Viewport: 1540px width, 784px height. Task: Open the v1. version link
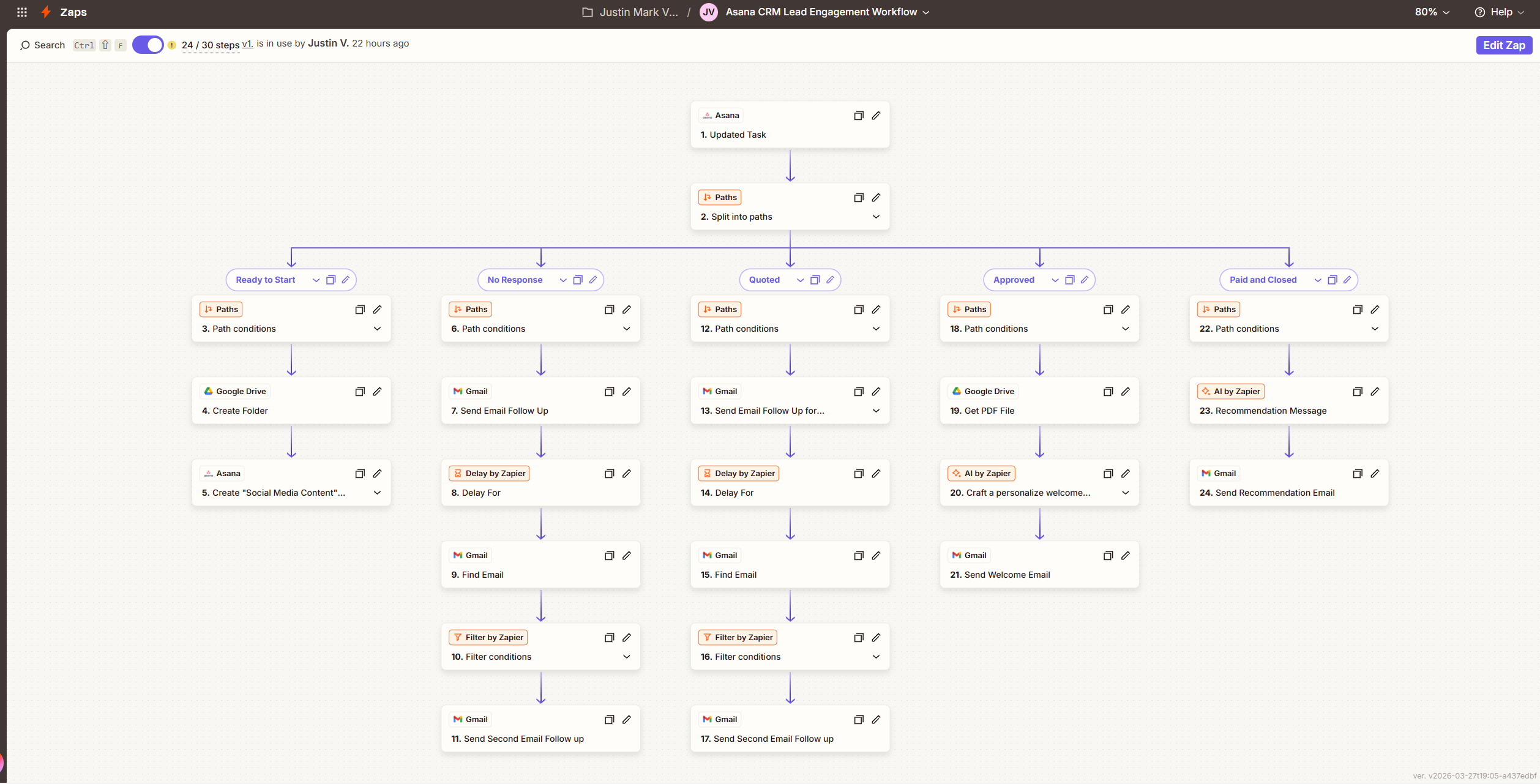[x=247, y=44]
